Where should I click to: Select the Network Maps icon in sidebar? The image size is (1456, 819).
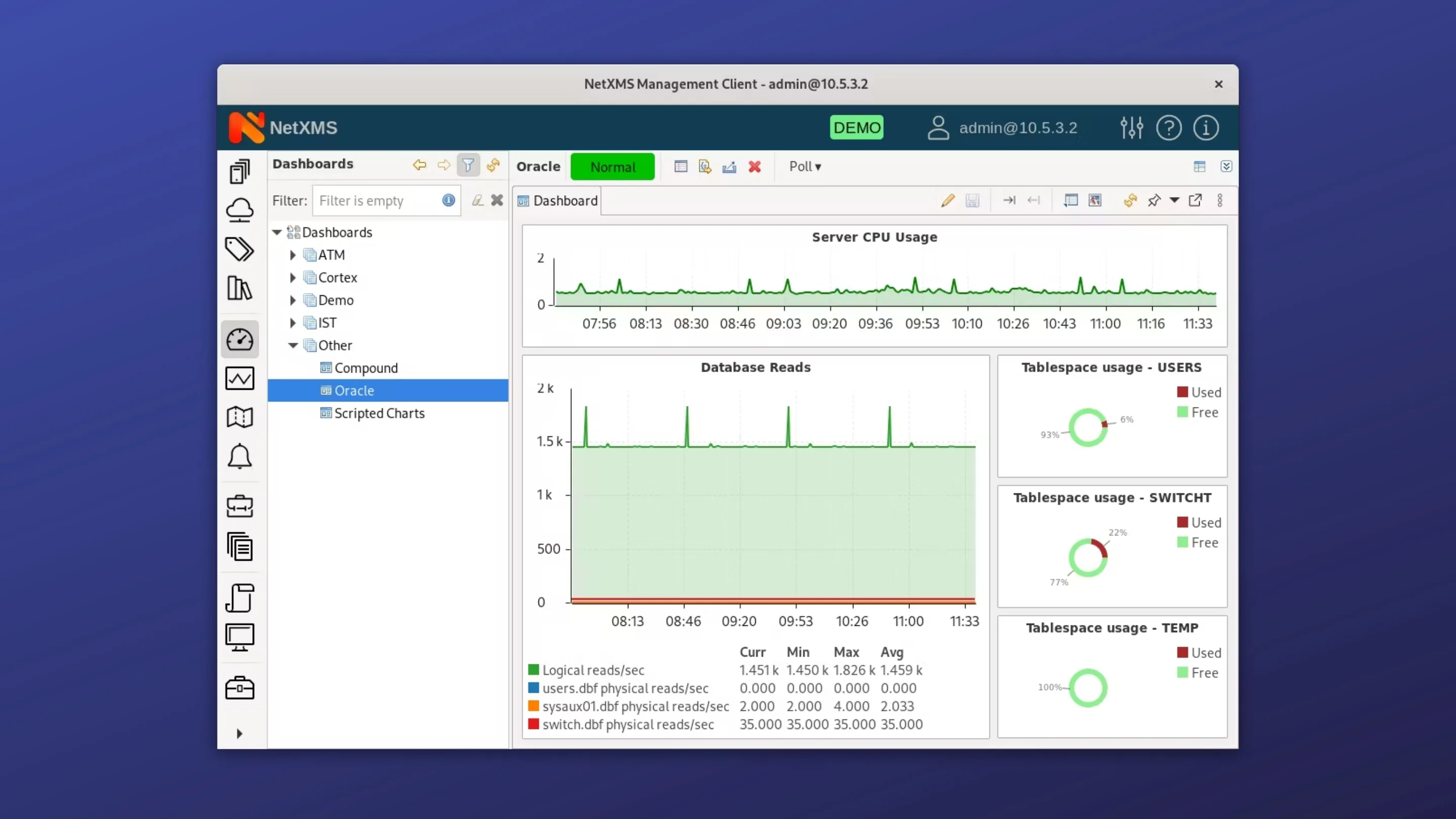pyautogui.click(x=240, y=417)
